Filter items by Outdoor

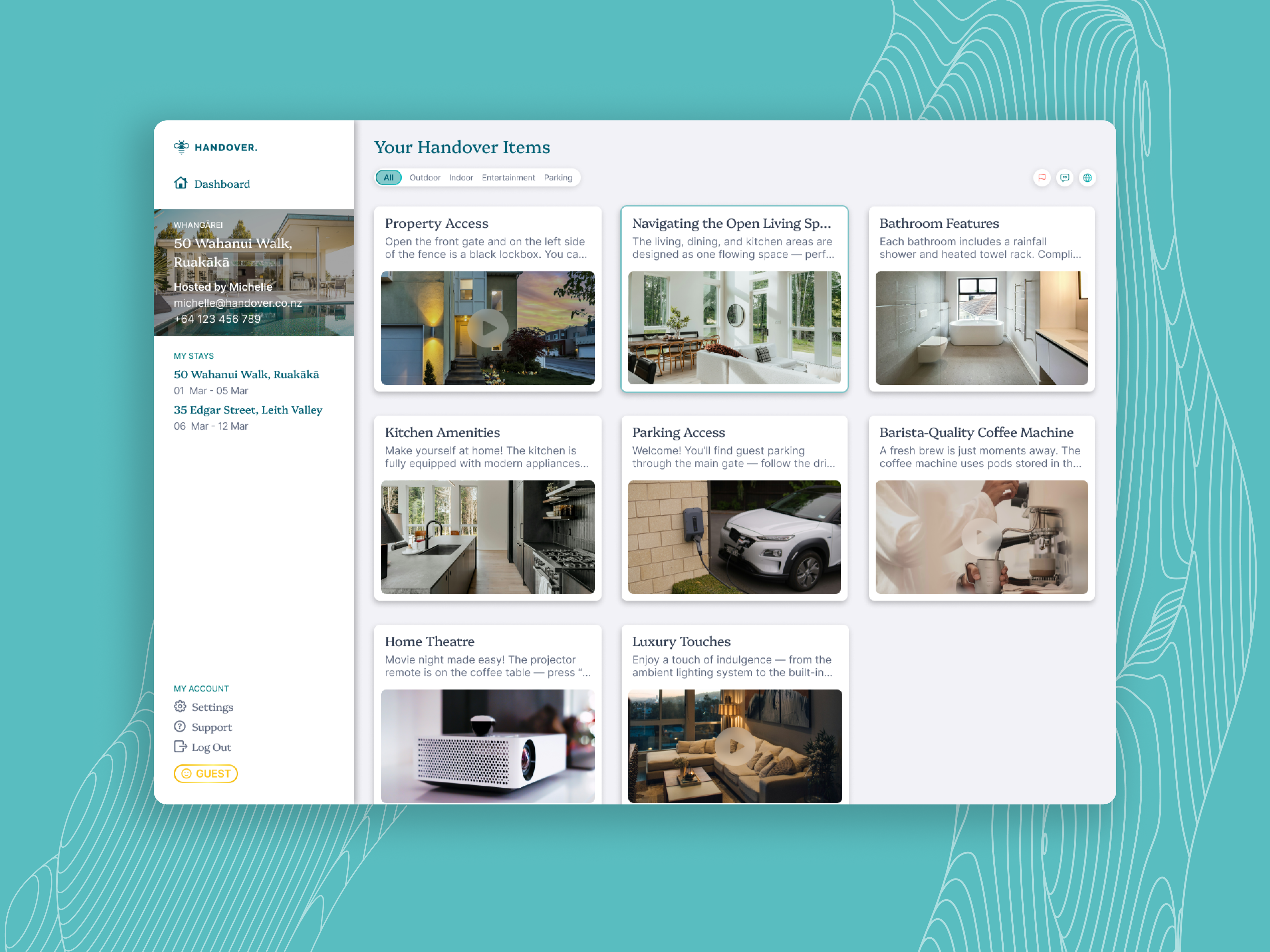tap(425, 178)
